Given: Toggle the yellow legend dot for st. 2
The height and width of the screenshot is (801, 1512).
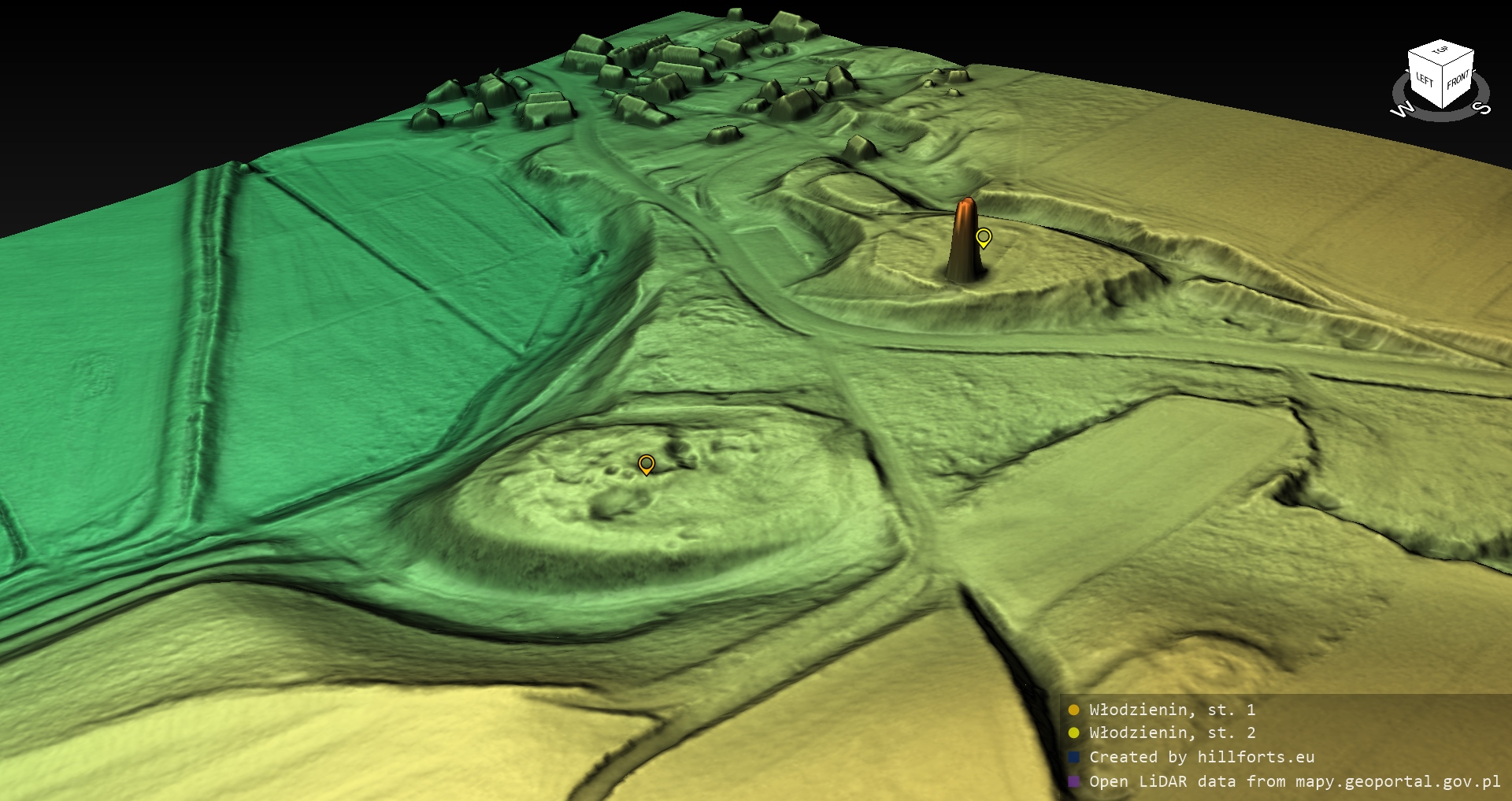Looking at the screenshot, I should click(x=1073, y=733).
